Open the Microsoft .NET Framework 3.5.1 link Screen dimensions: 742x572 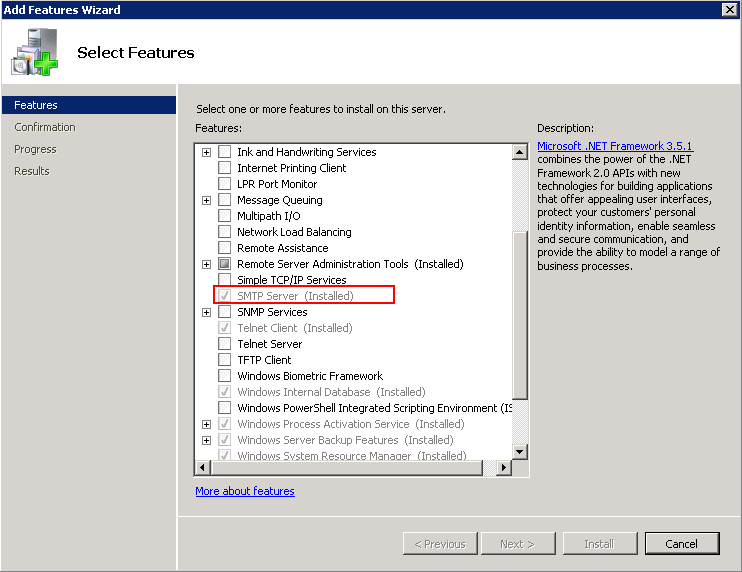614,146
